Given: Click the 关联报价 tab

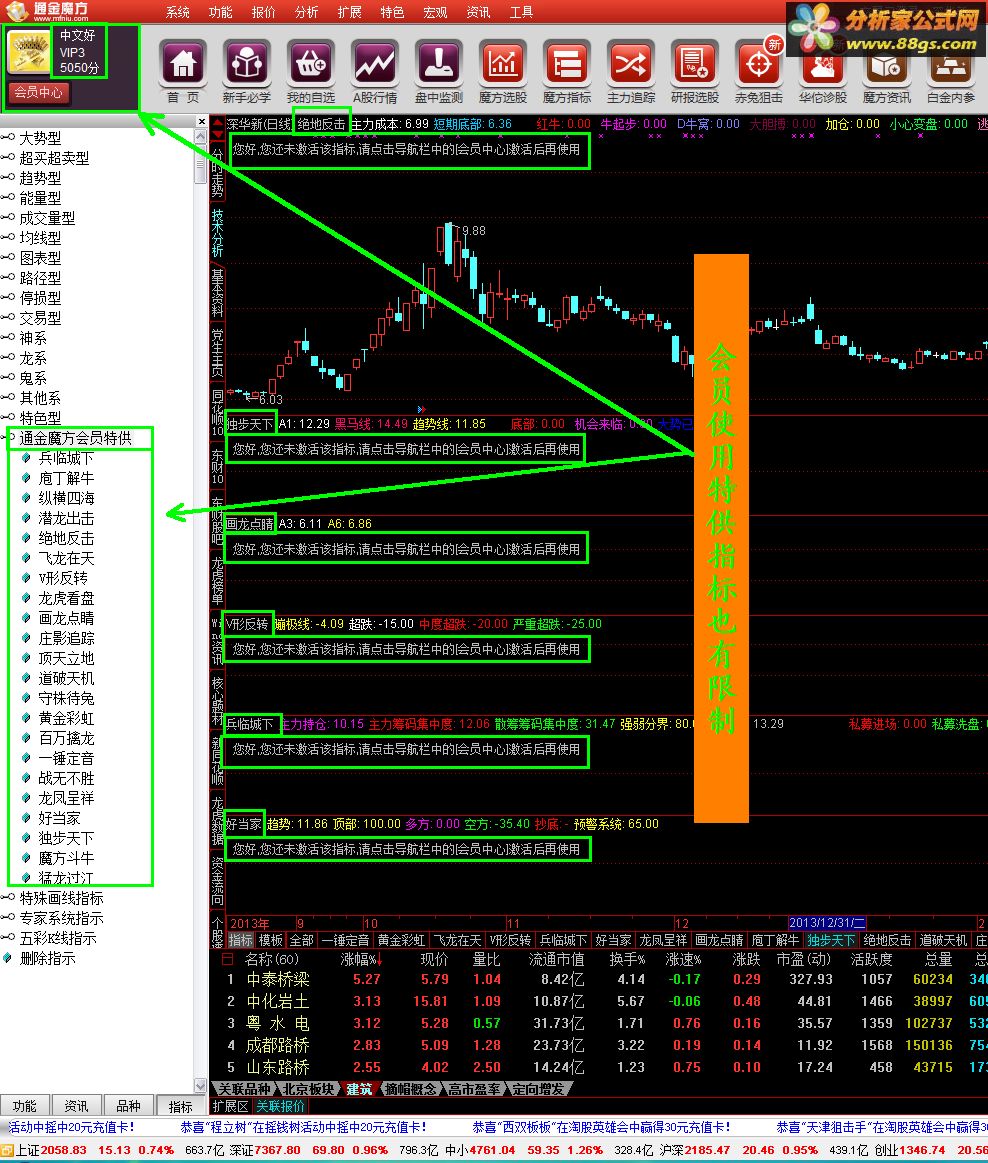Looking at the screenshot, I should pyautogui.click(x=280, y=1106).
